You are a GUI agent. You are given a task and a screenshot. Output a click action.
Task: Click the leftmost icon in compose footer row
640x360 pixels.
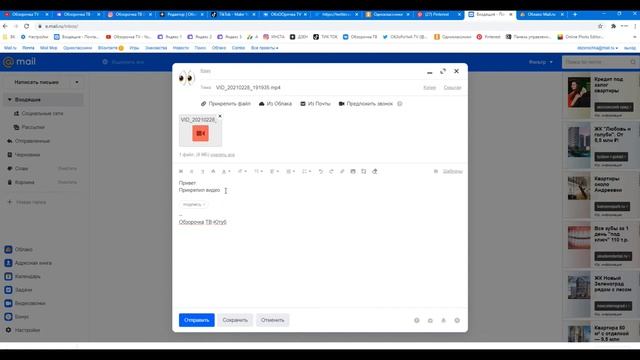417,320
